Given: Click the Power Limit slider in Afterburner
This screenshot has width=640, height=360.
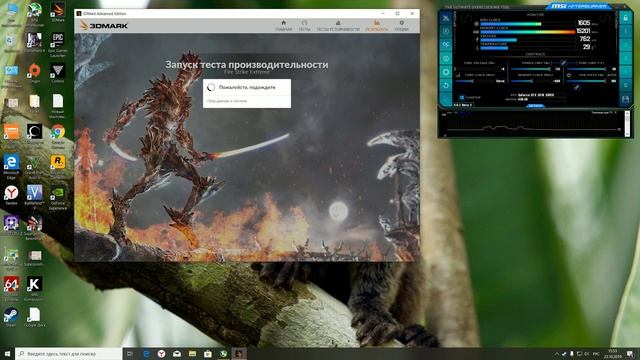Looking at the screenshot, I should (x=531, y=69).
